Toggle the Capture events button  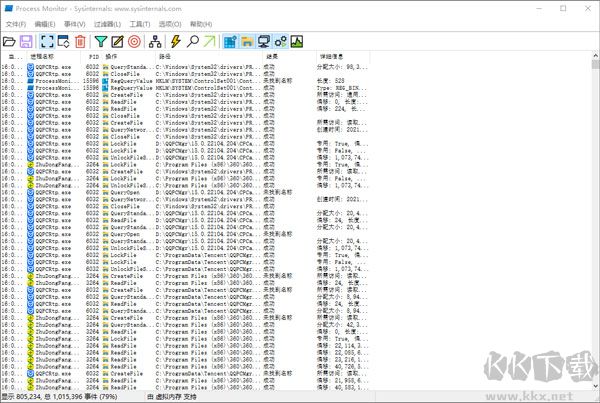47,41
